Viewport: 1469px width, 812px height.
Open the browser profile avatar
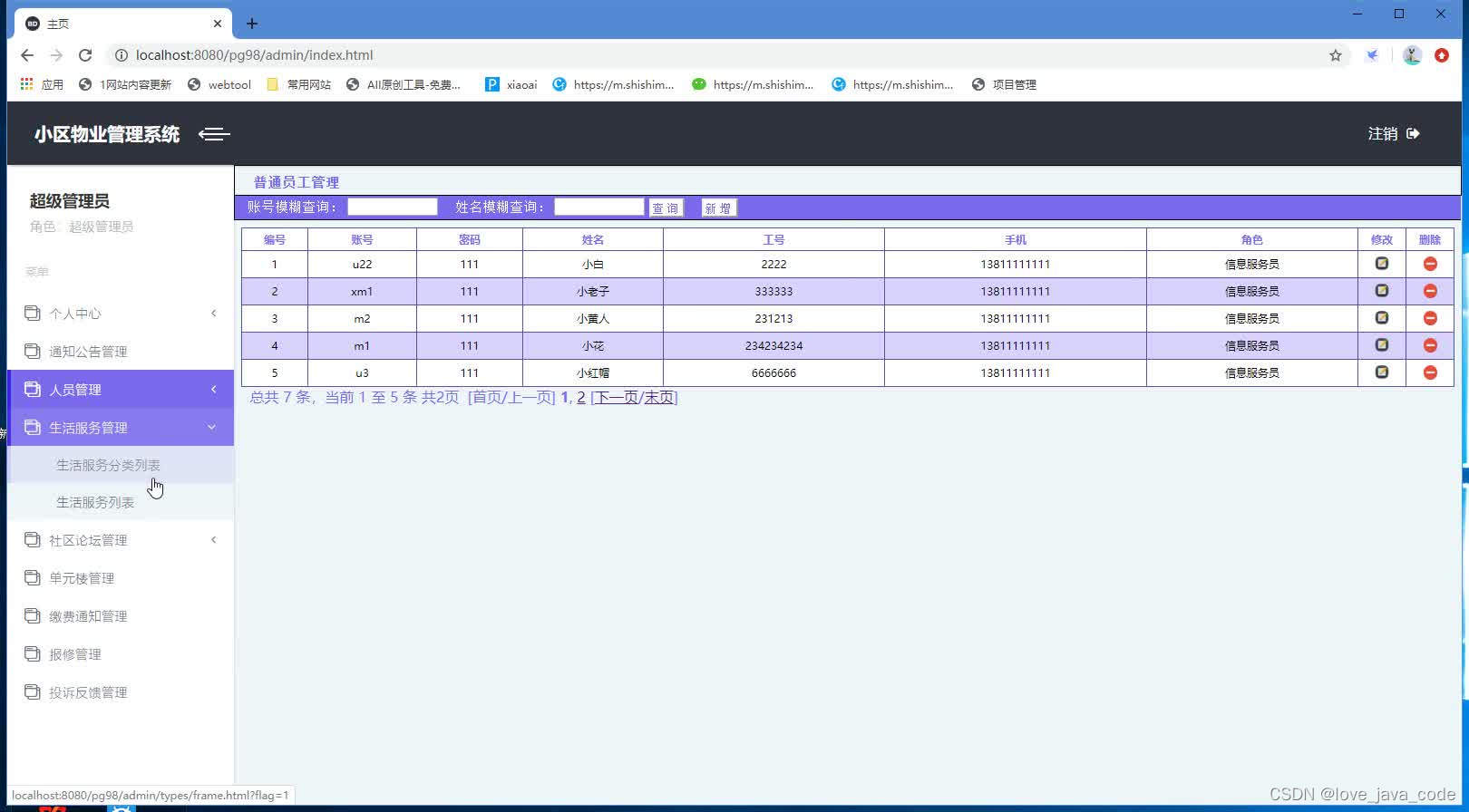(1412, 55)
